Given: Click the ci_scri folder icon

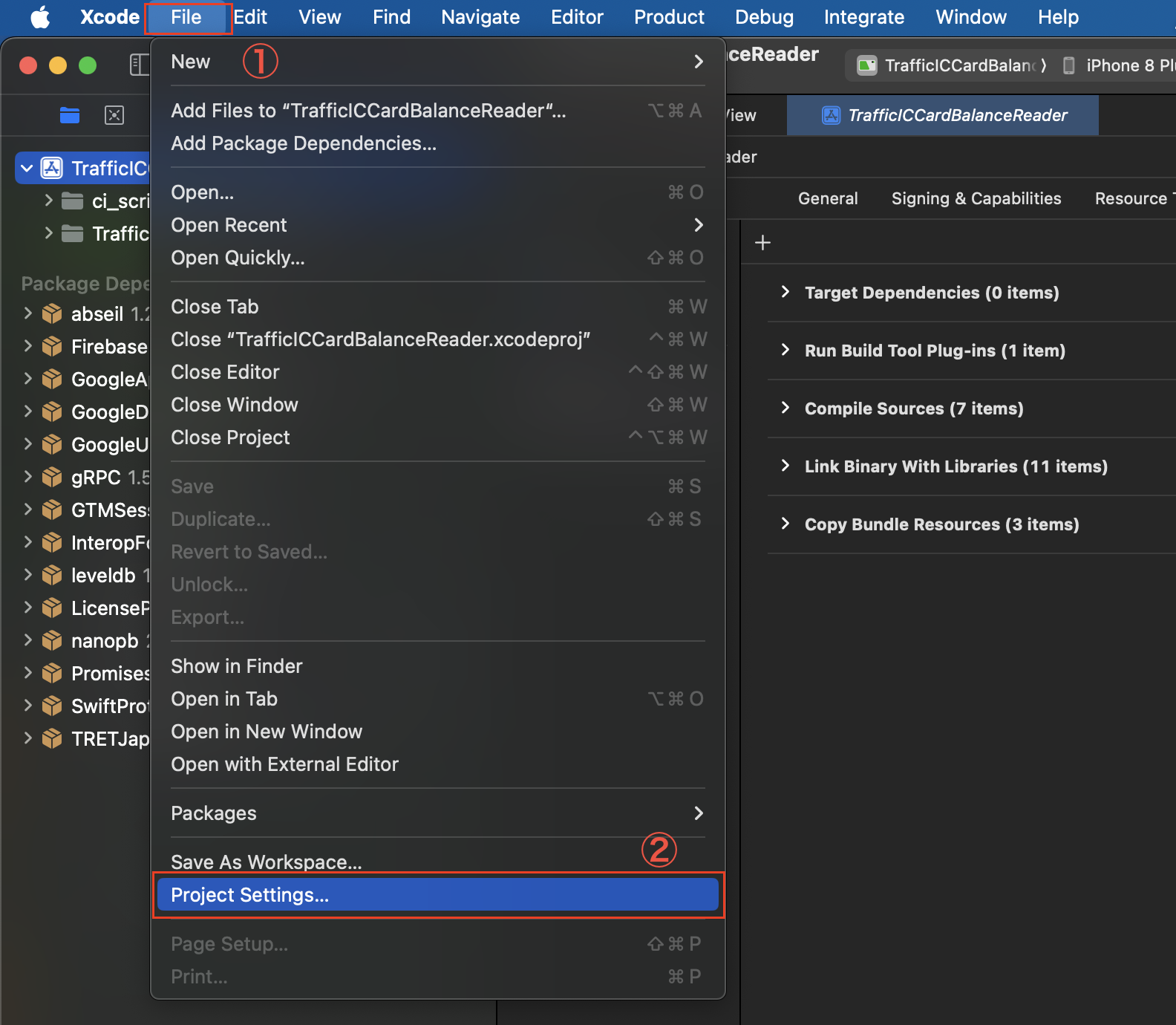Looking at the screenshot, I should [x=72, y=201].
